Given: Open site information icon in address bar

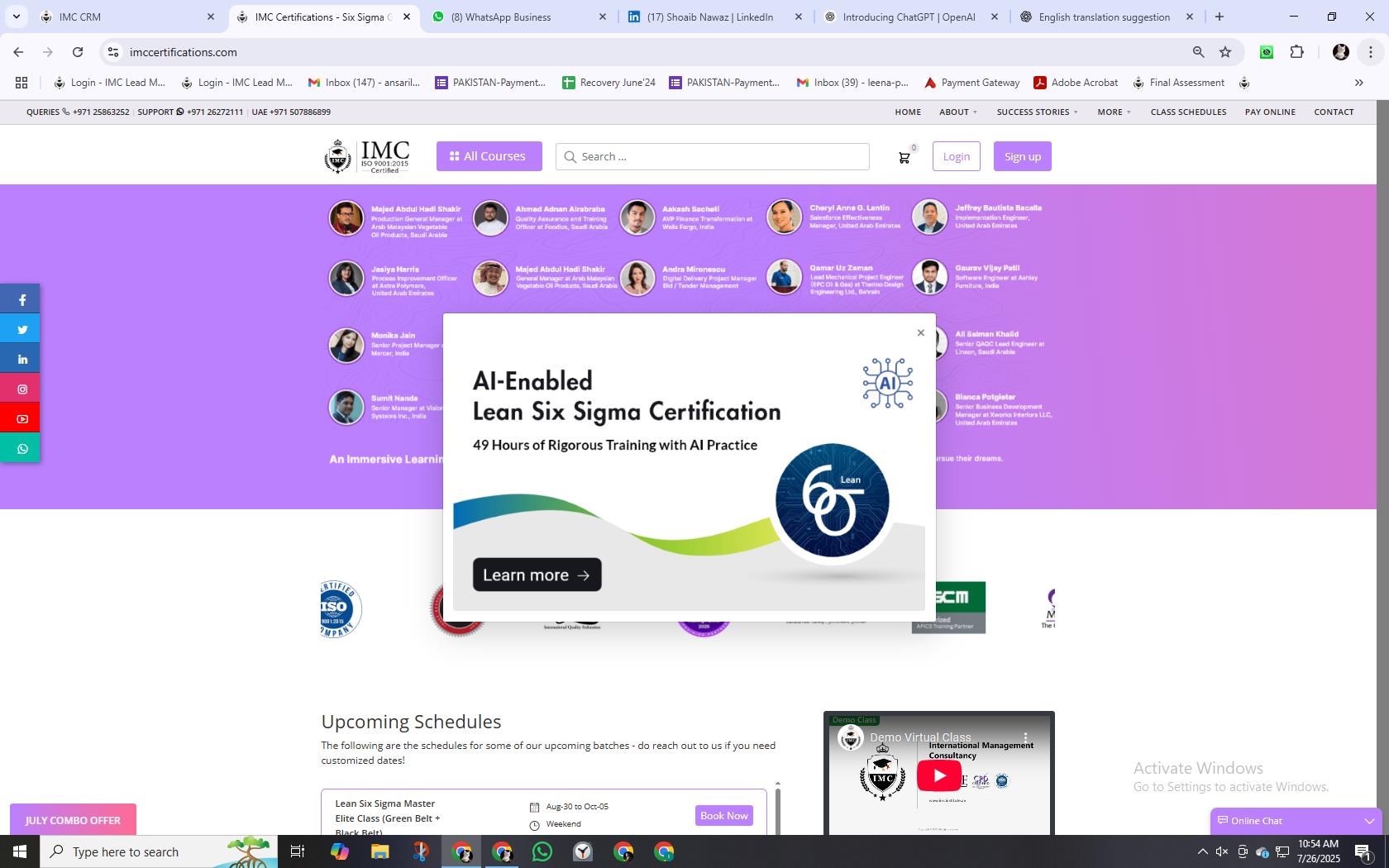Looking at the screenshot, I should click(x=113, y=52).
